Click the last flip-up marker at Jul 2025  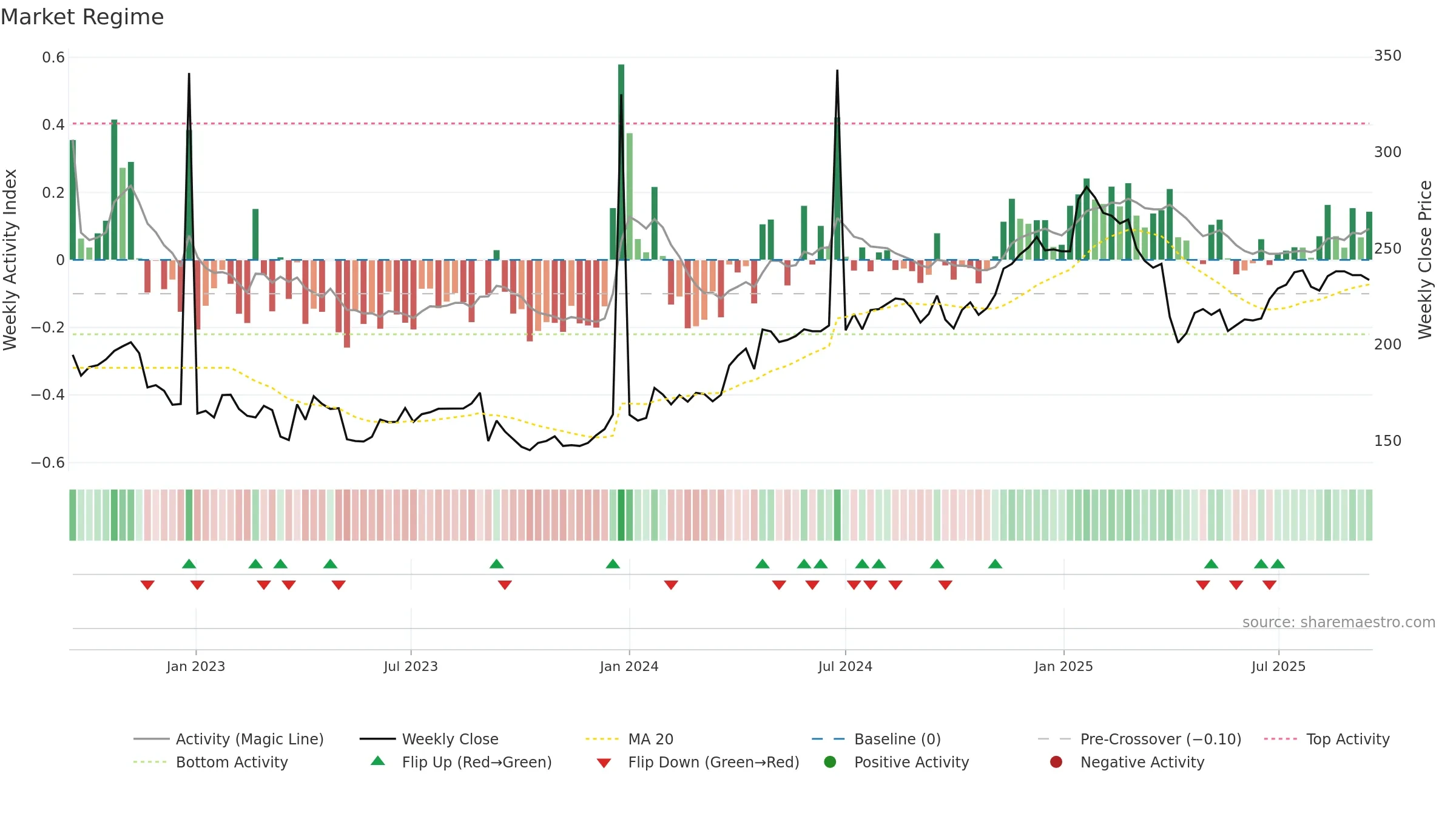point(1278,564)
